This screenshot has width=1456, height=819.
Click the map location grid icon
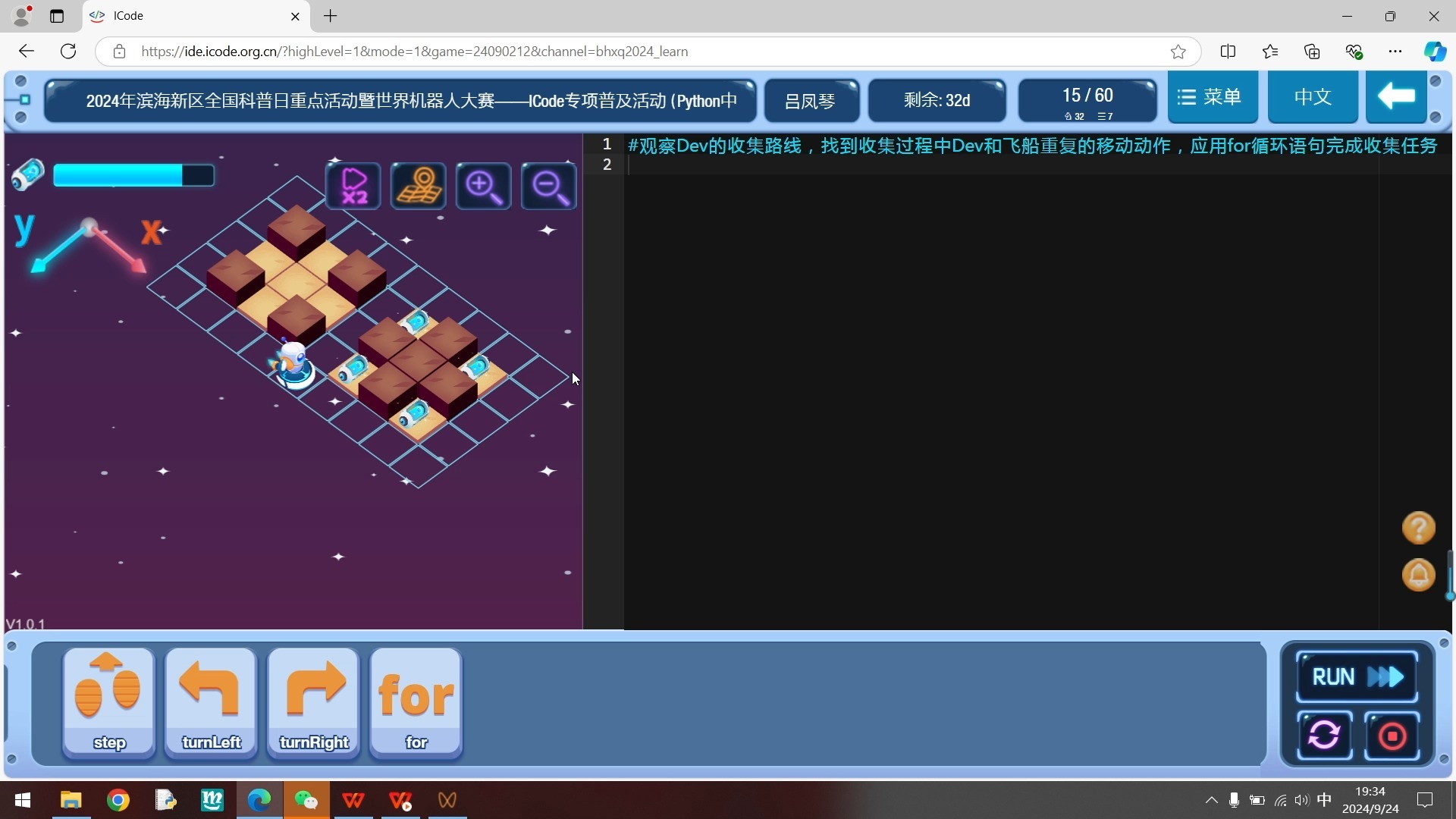[x=419, y=186]
